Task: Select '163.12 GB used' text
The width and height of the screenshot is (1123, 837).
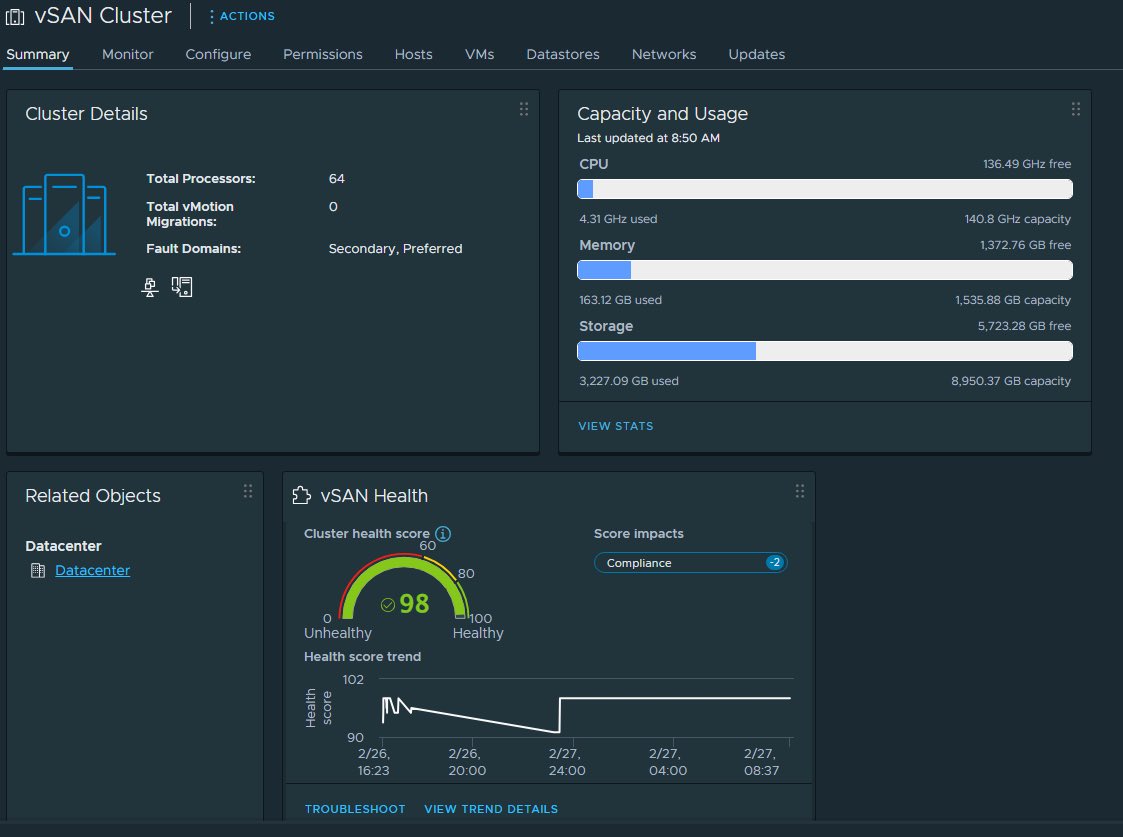Action: point(620,300)
